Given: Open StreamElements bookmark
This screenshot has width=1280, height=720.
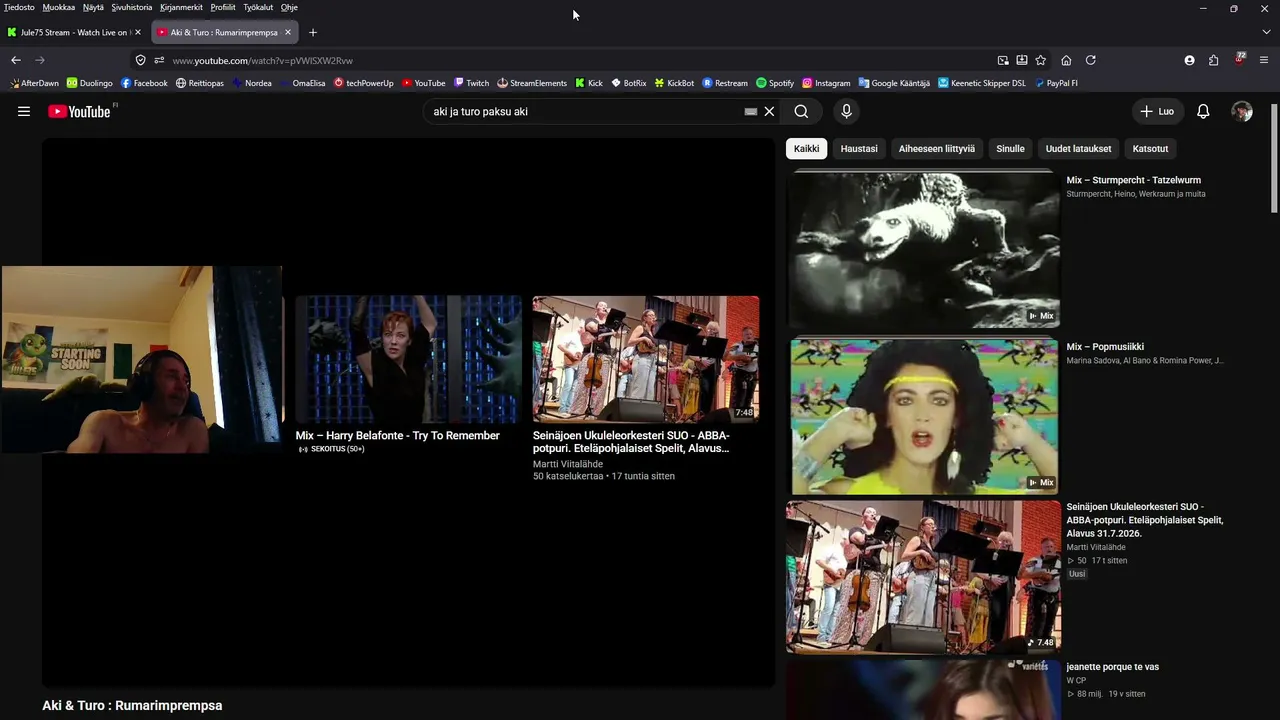Looking at the screenshot, I should (532, 83).
